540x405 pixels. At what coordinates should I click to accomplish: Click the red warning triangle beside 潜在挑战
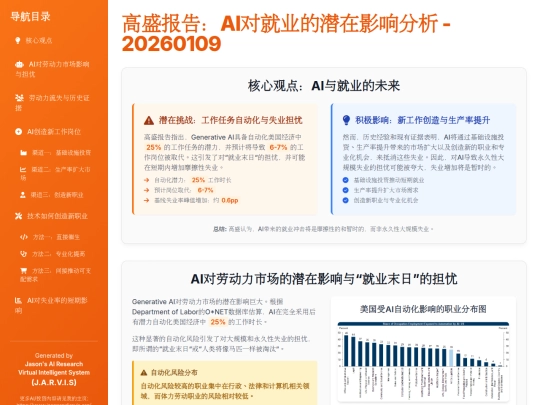[149, 120]
